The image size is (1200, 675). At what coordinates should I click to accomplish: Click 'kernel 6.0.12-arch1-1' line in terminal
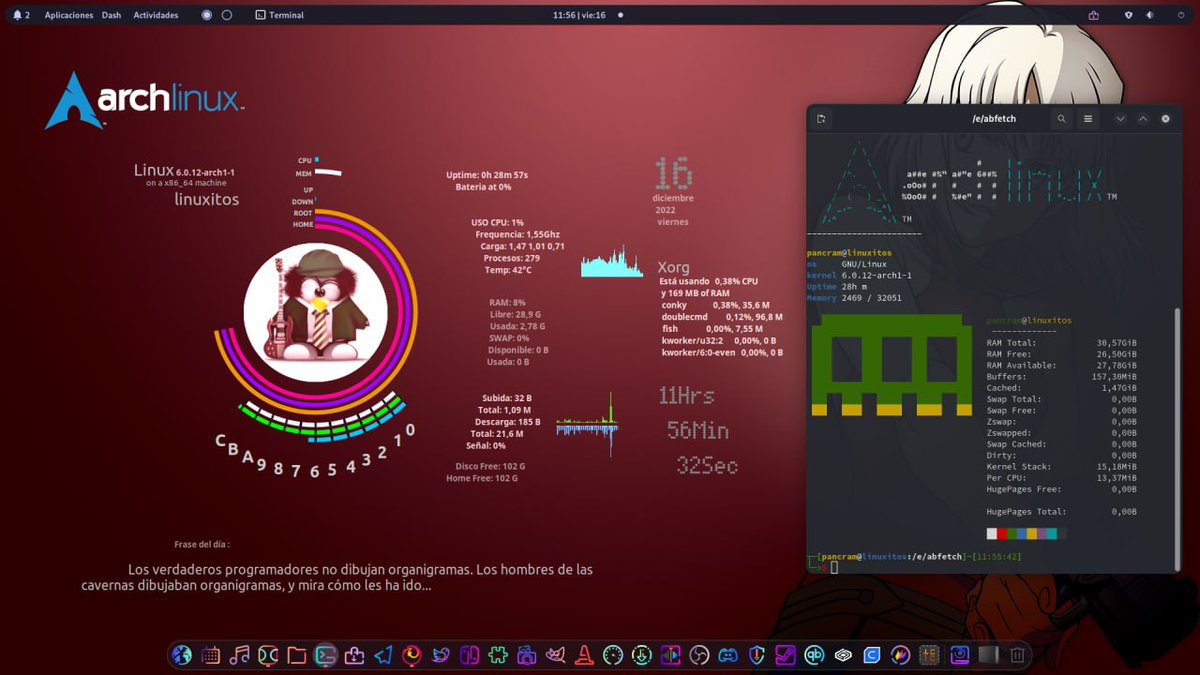(x=859, y=275)
